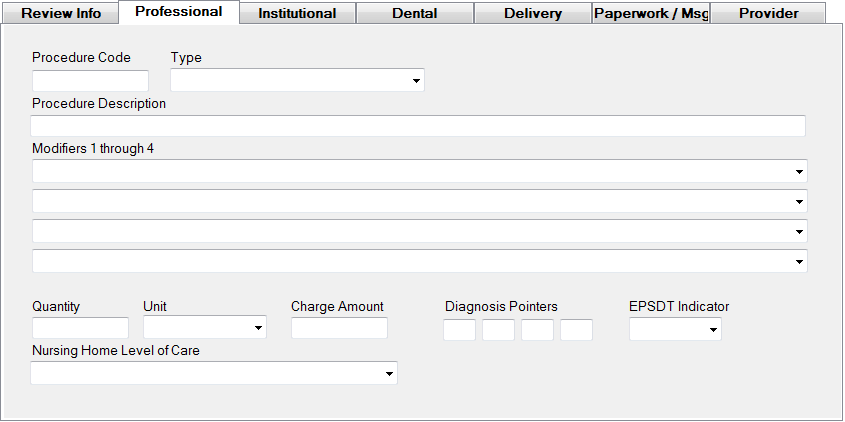Switch to the Review Info tab

[x=61, y=13]
